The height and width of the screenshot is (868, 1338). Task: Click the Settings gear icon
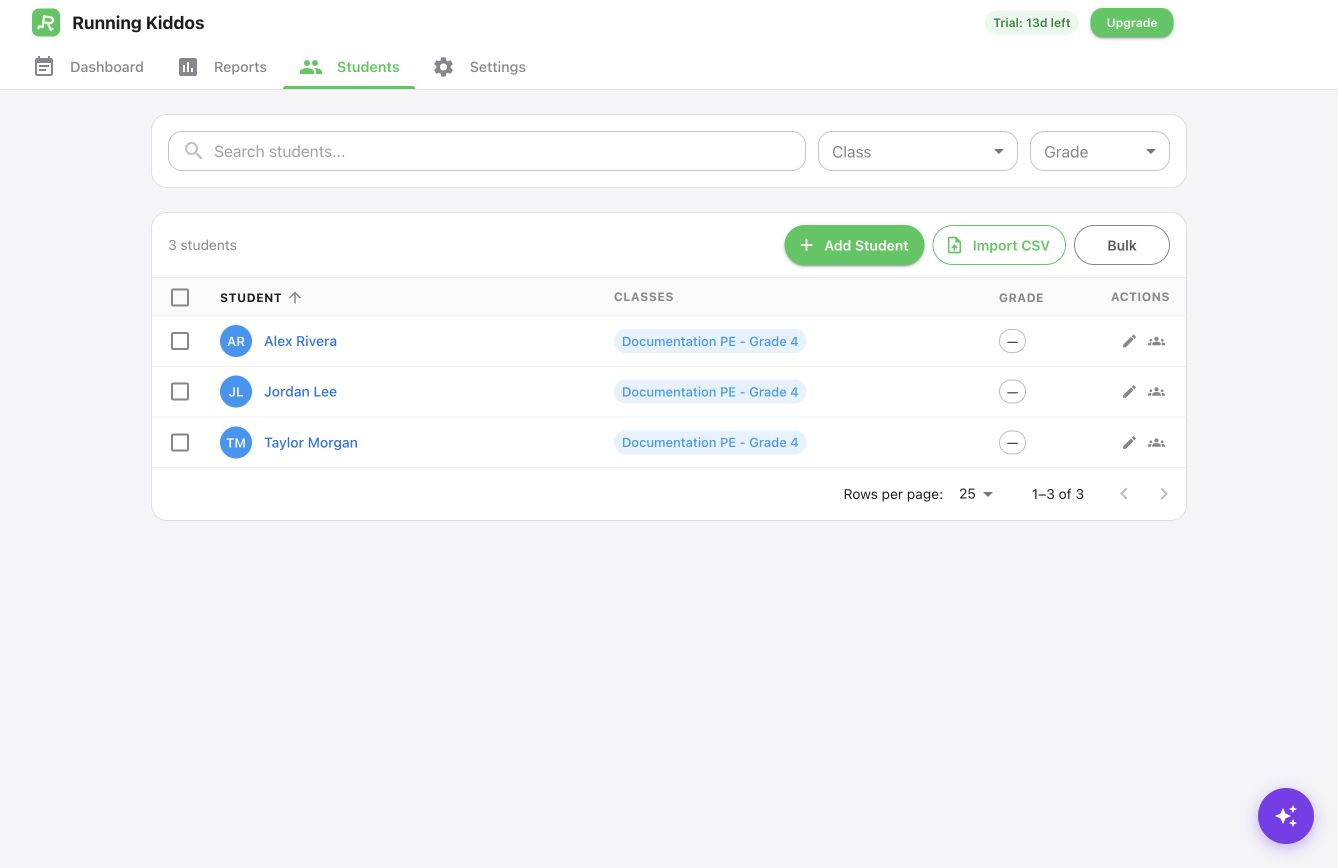coord(443,67)
